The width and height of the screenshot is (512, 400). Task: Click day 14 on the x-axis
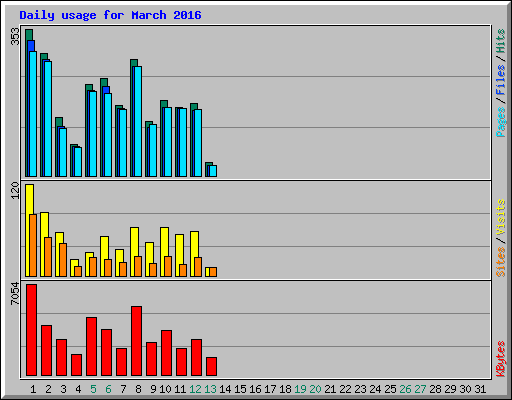click(x=225, y=389)
